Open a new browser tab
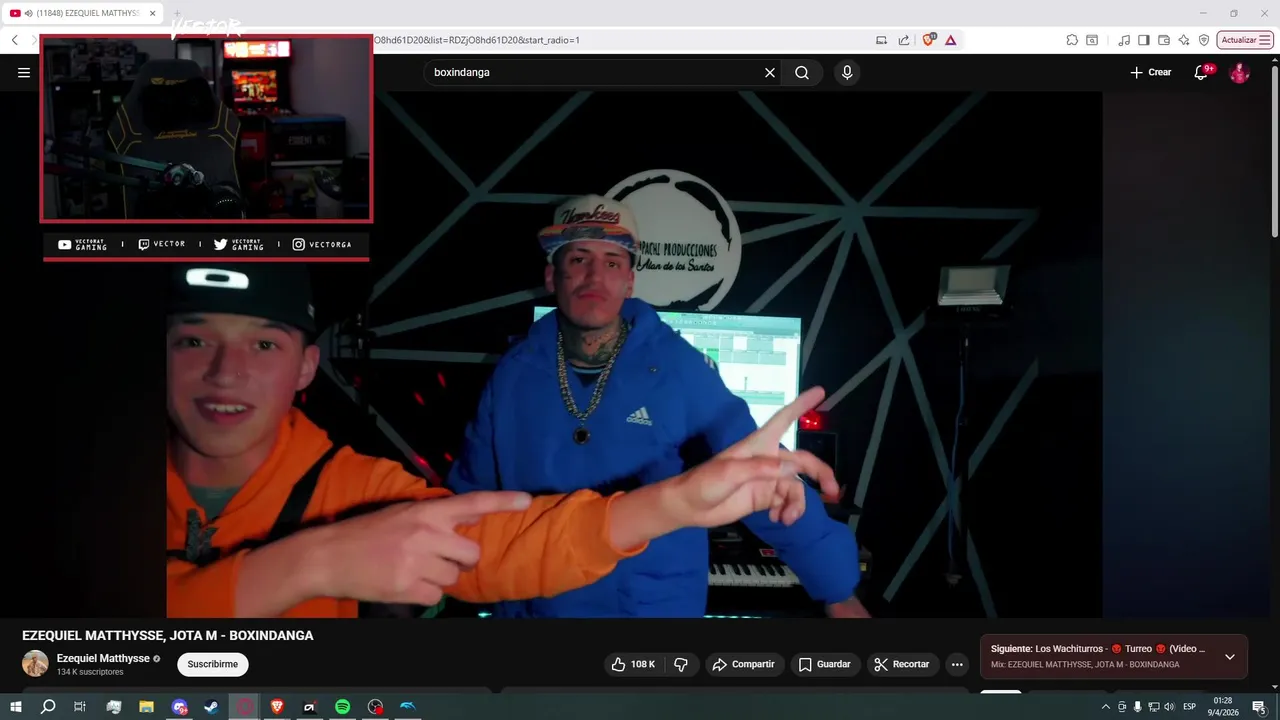This screenshot has height=720, width=1280. 177,13
